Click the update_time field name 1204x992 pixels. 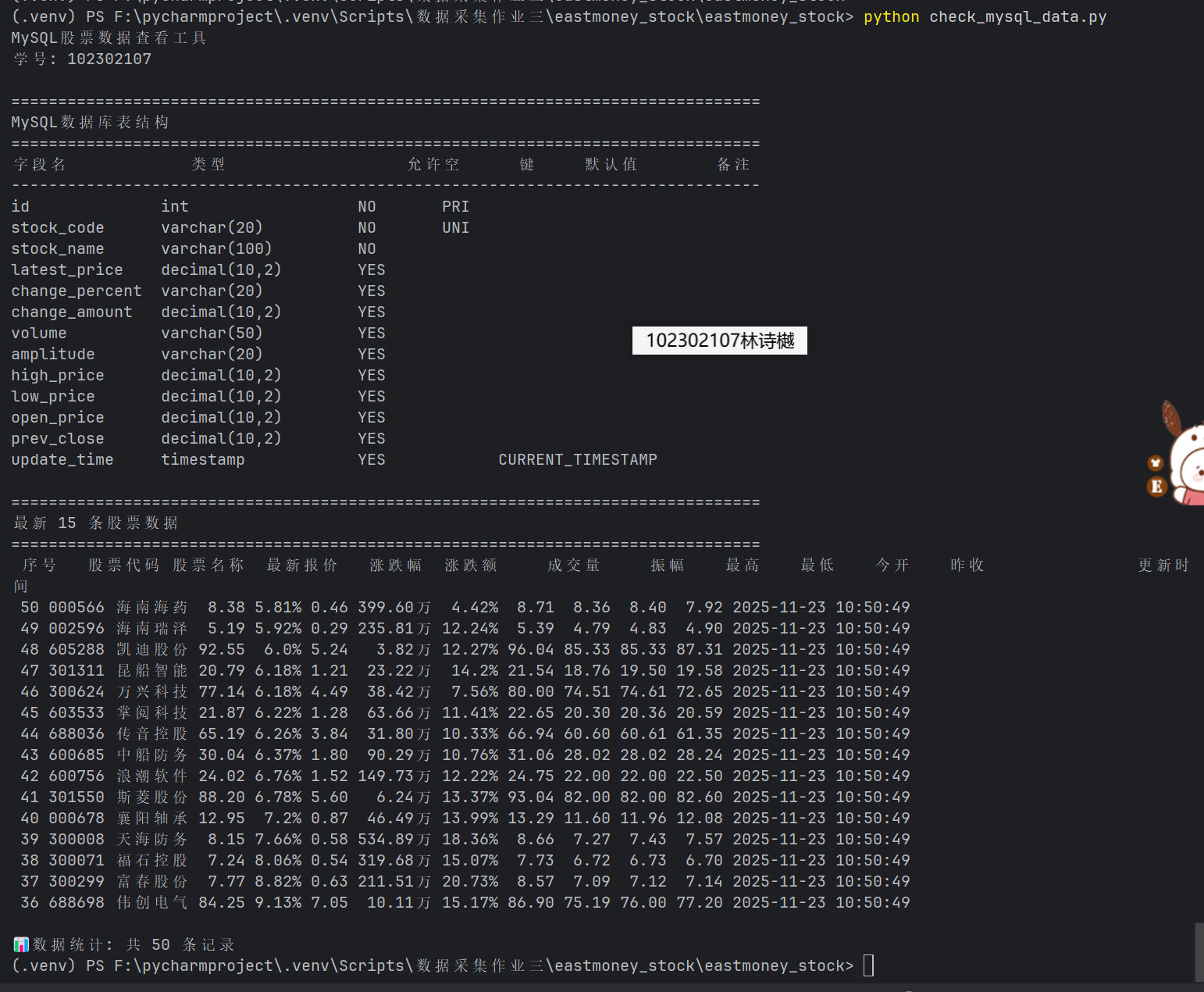tap(62, 459)
